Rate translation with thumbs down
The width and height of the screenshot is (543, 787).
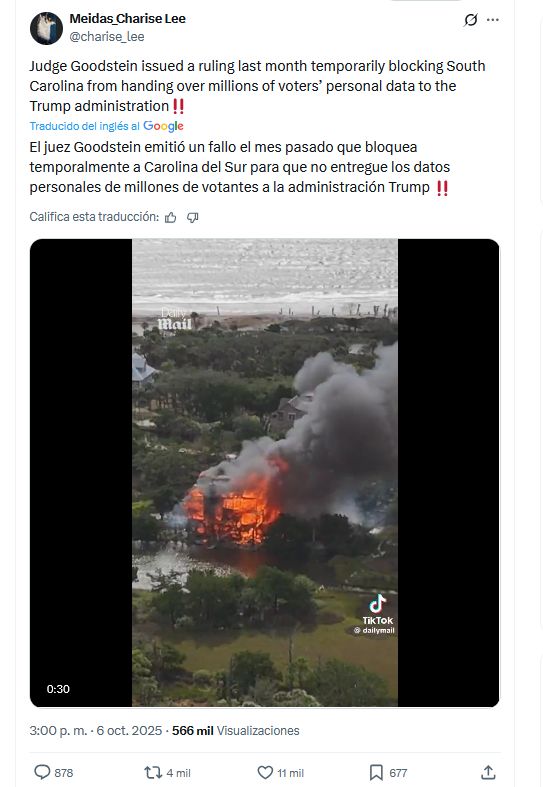click(x=193, y=217)
